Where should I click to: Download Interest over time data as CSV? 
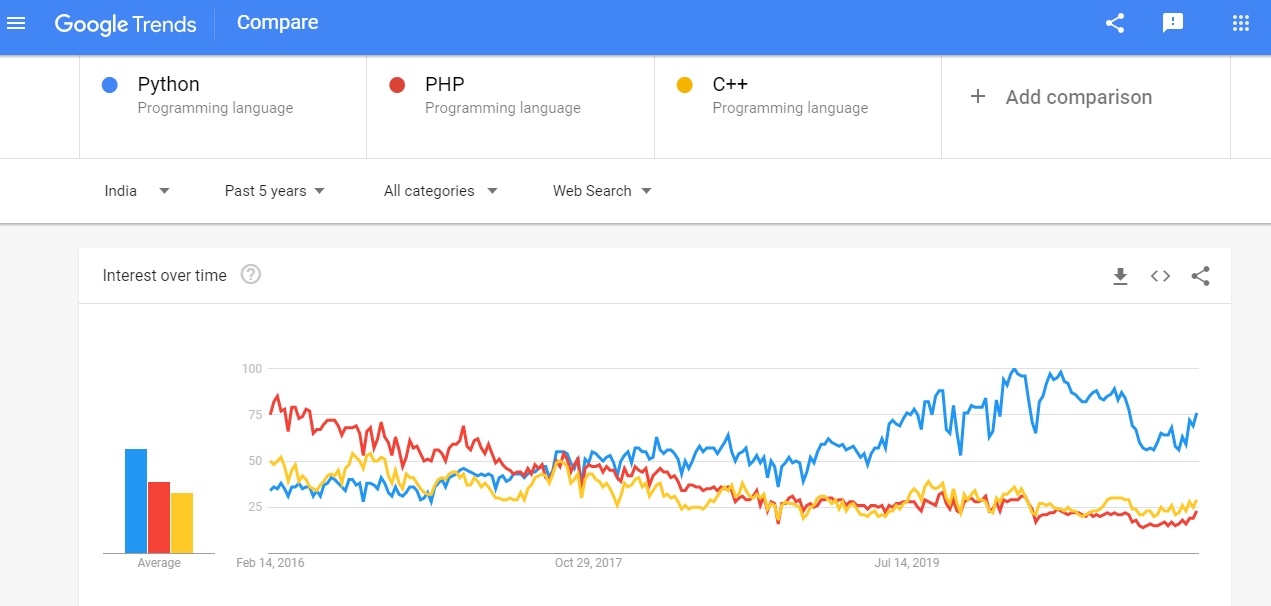[1120, 276]
